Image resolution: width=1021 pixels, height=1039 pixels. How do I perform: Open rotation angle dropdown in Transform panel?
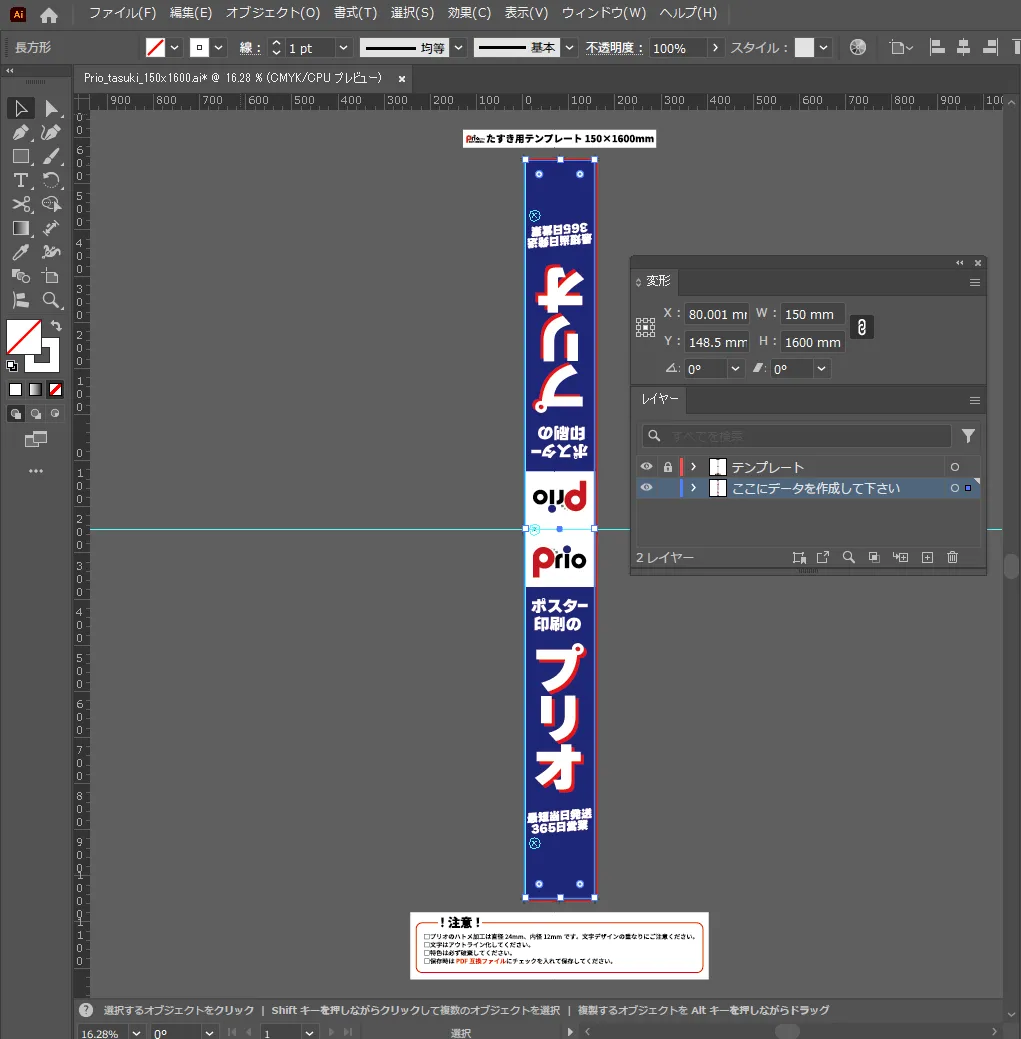coord(735,368)
